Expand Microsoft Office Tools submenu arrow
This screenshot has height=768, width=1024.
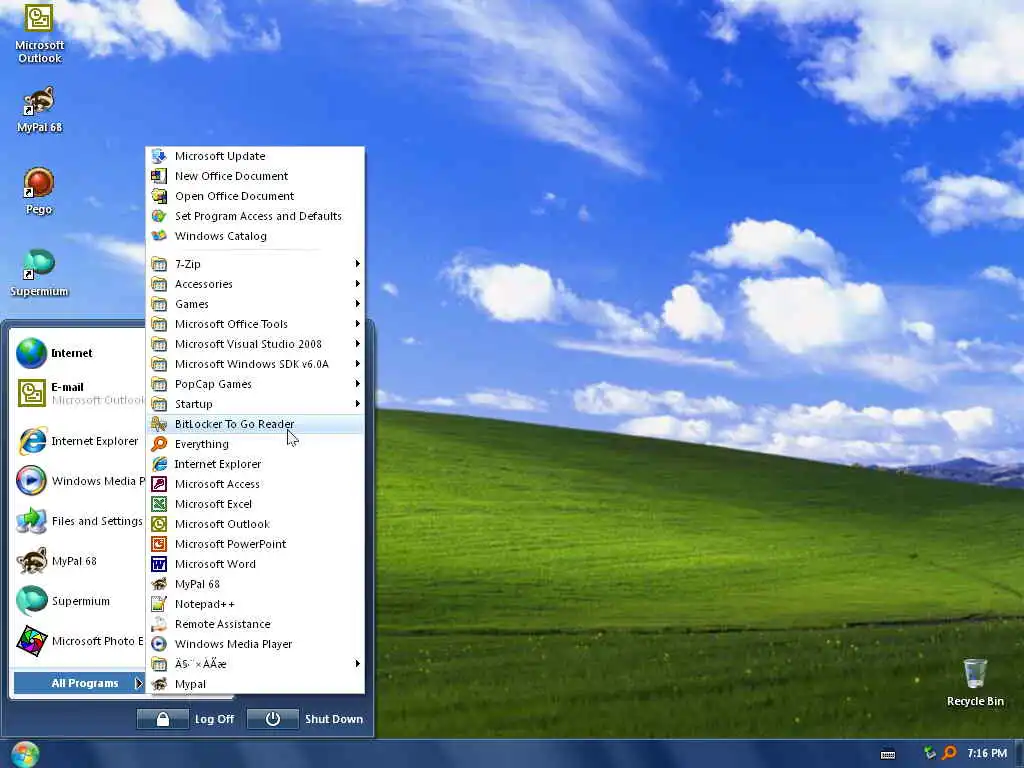point(357,324)
